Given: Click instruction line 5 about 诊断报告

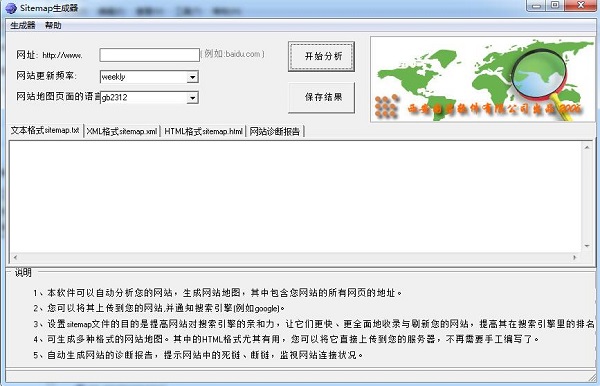Looking at the screenshot, I should [x=198, y=355].
